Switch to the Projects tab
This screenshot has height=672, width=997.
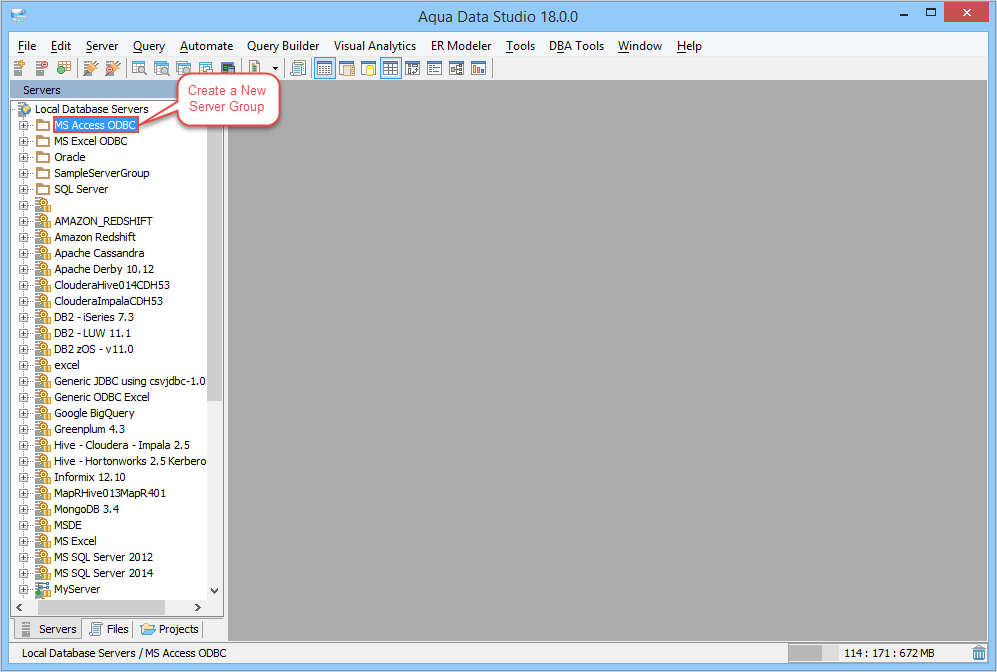point(170,629)
